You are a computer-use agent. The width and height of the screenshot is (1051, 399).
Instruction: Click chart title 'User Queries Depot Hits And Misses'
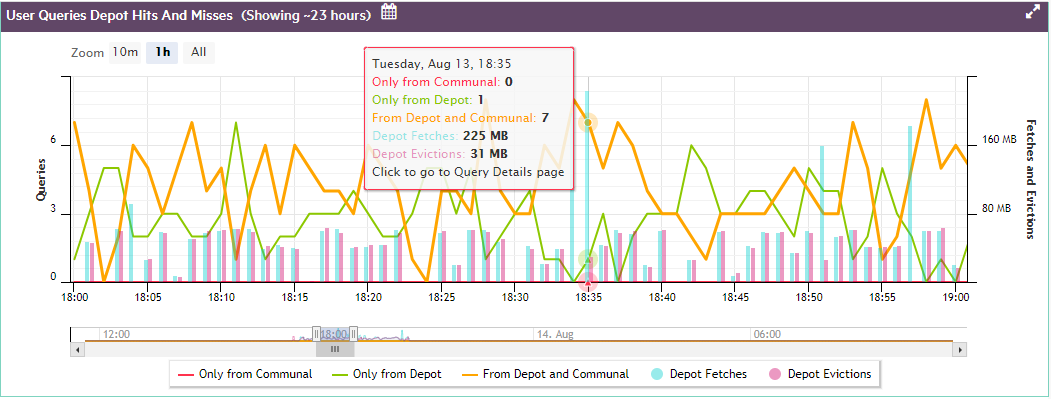point(120,15)
